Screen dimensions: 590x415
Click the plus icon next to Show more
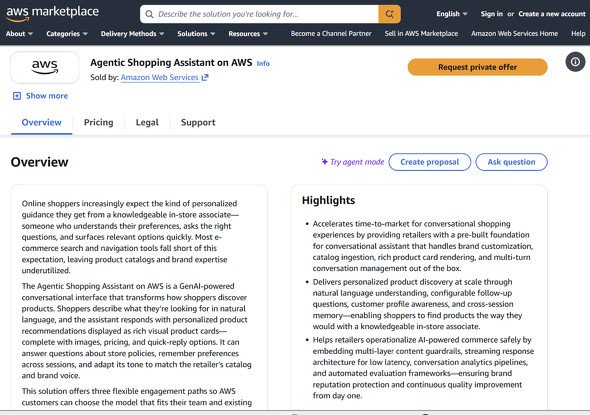pos(17,96)
